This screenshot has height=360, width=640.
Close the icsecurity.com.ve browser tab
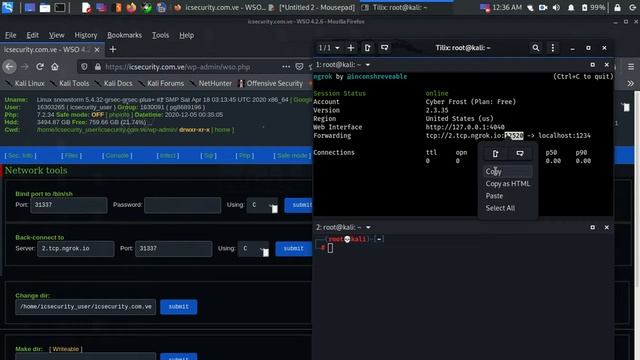click(x=97, y=49)
